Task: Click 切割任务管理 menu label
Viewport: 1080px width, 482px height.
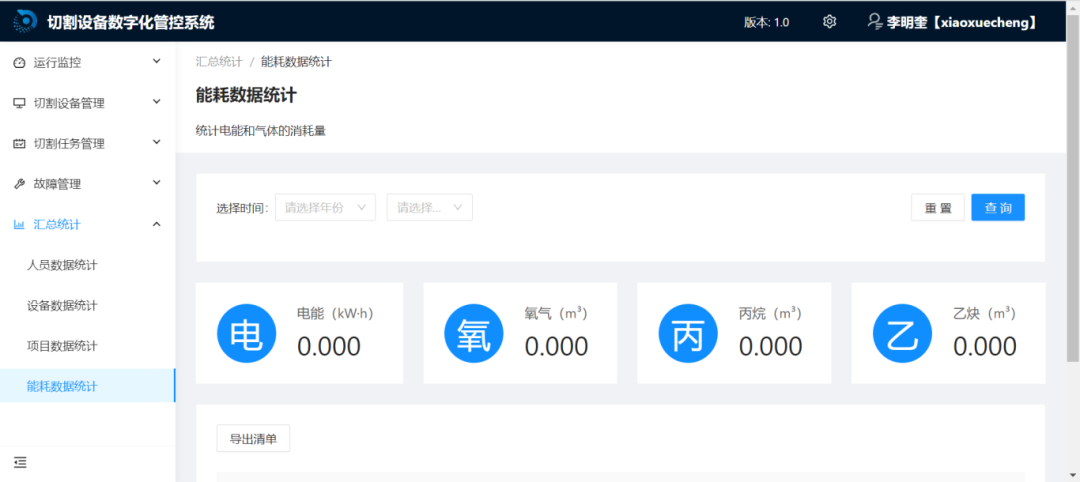Action: [x=69, y=144]
